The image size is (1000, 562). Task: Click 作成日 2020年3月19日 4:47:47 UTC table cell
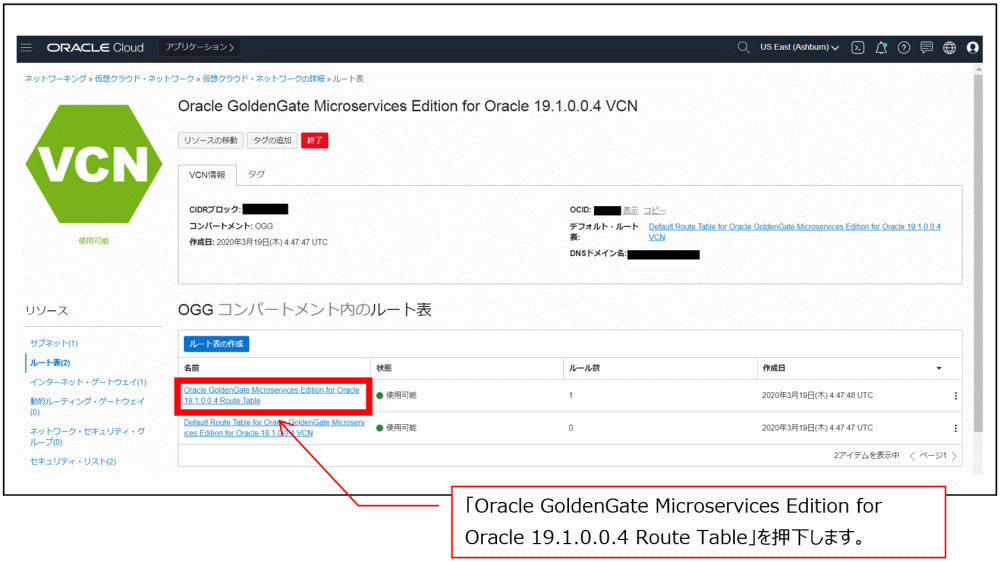click(817, 428)
